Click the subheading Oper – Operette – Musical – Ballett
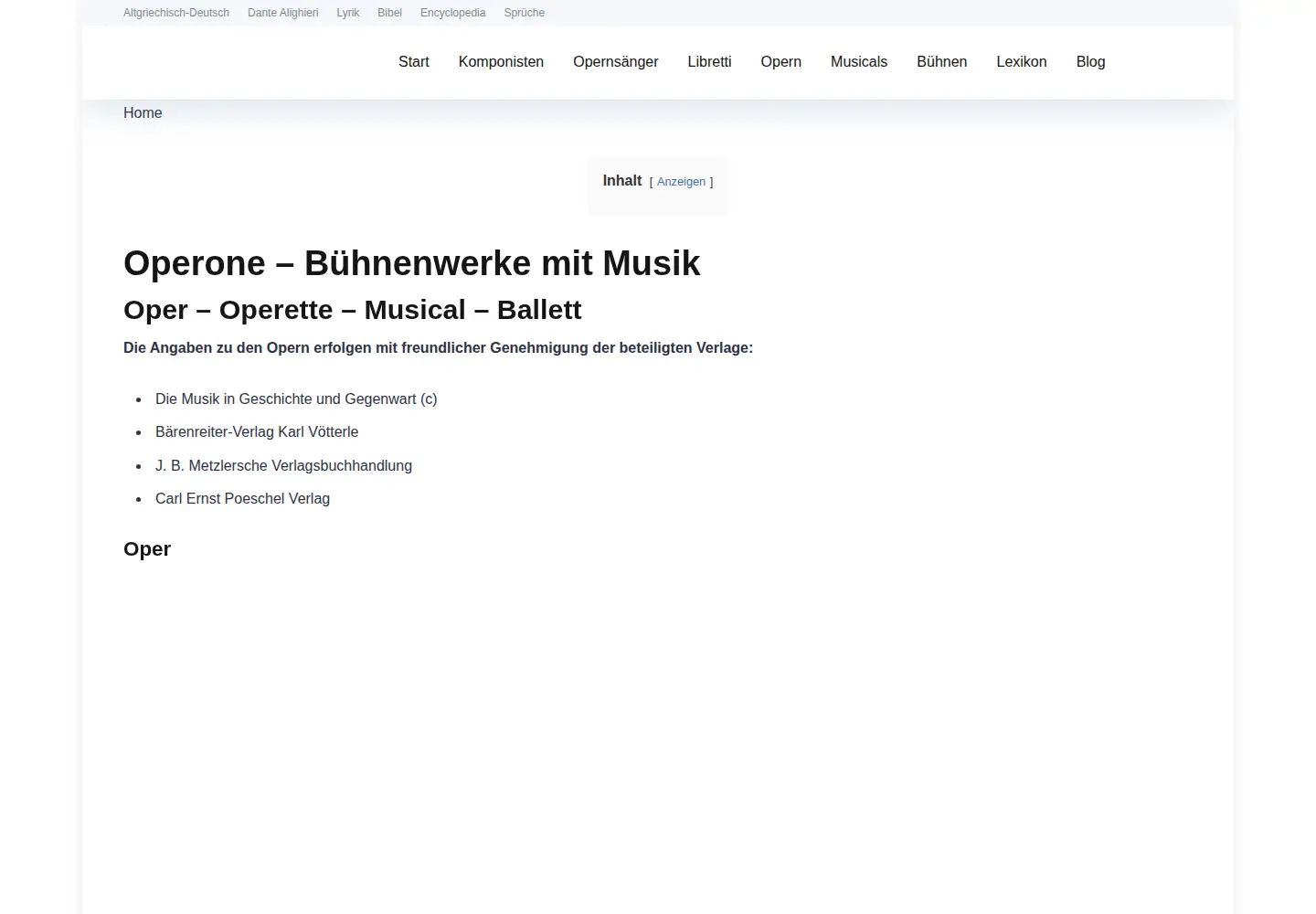The image size is (1316, 914). tap(352, 310)
